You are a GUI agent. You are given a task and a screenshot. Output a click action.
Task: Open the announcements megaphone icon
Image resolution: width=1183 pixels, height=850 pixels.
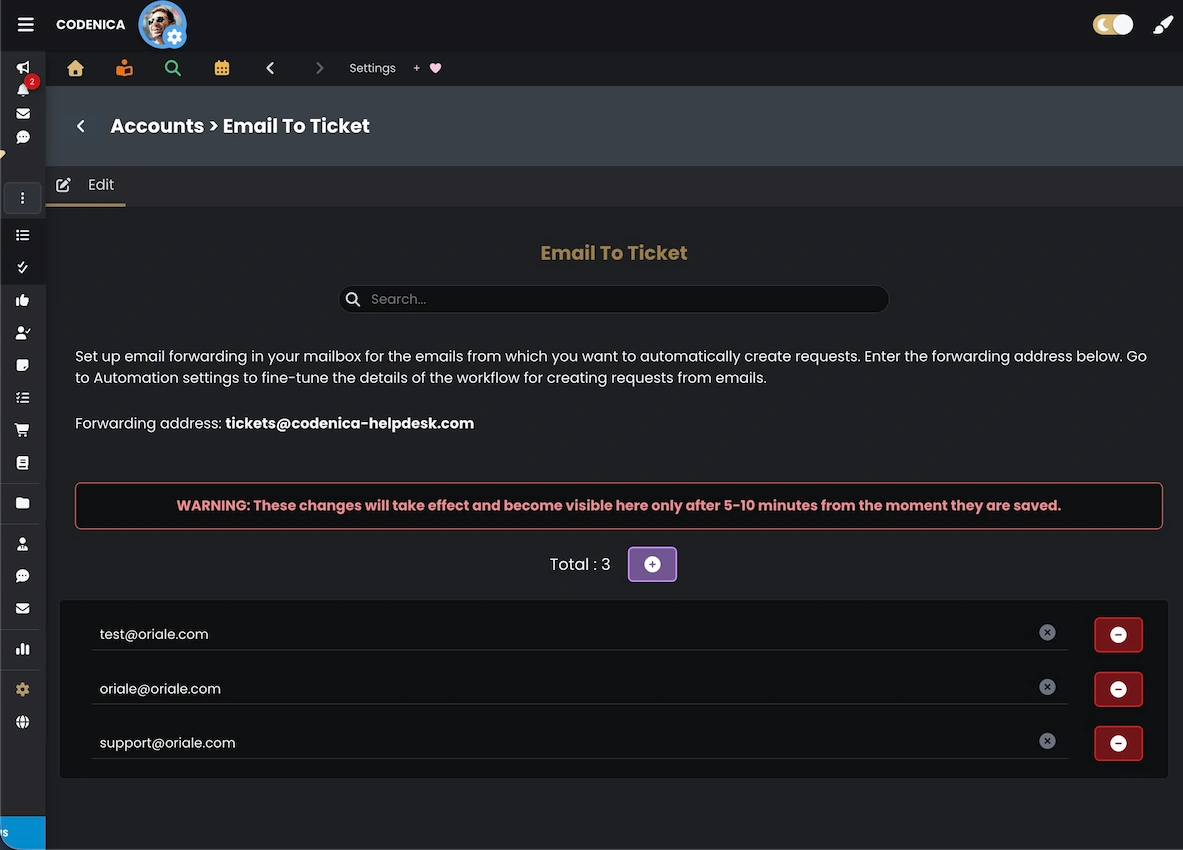23,67
